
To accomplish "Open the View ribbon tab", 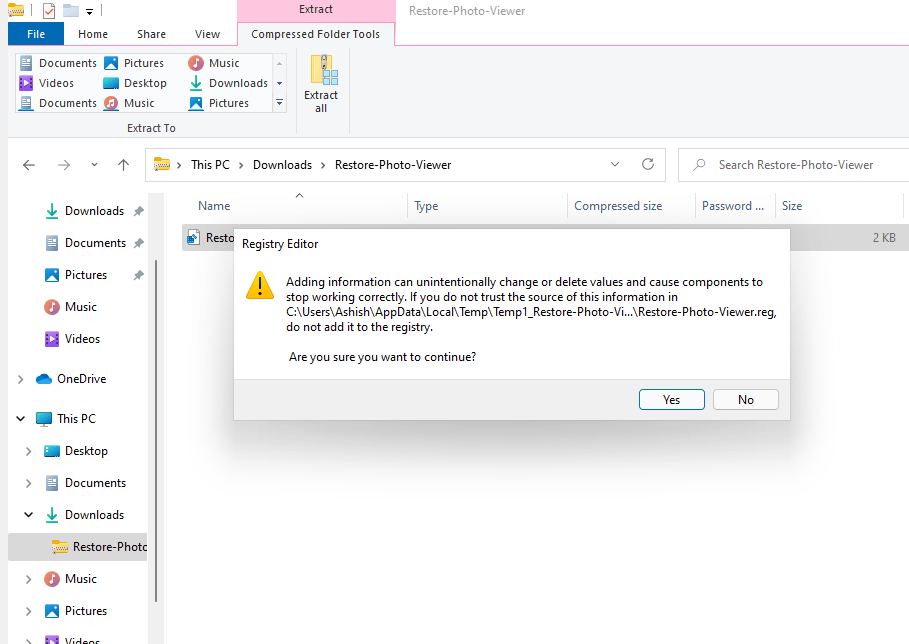I will pos(207,34).
